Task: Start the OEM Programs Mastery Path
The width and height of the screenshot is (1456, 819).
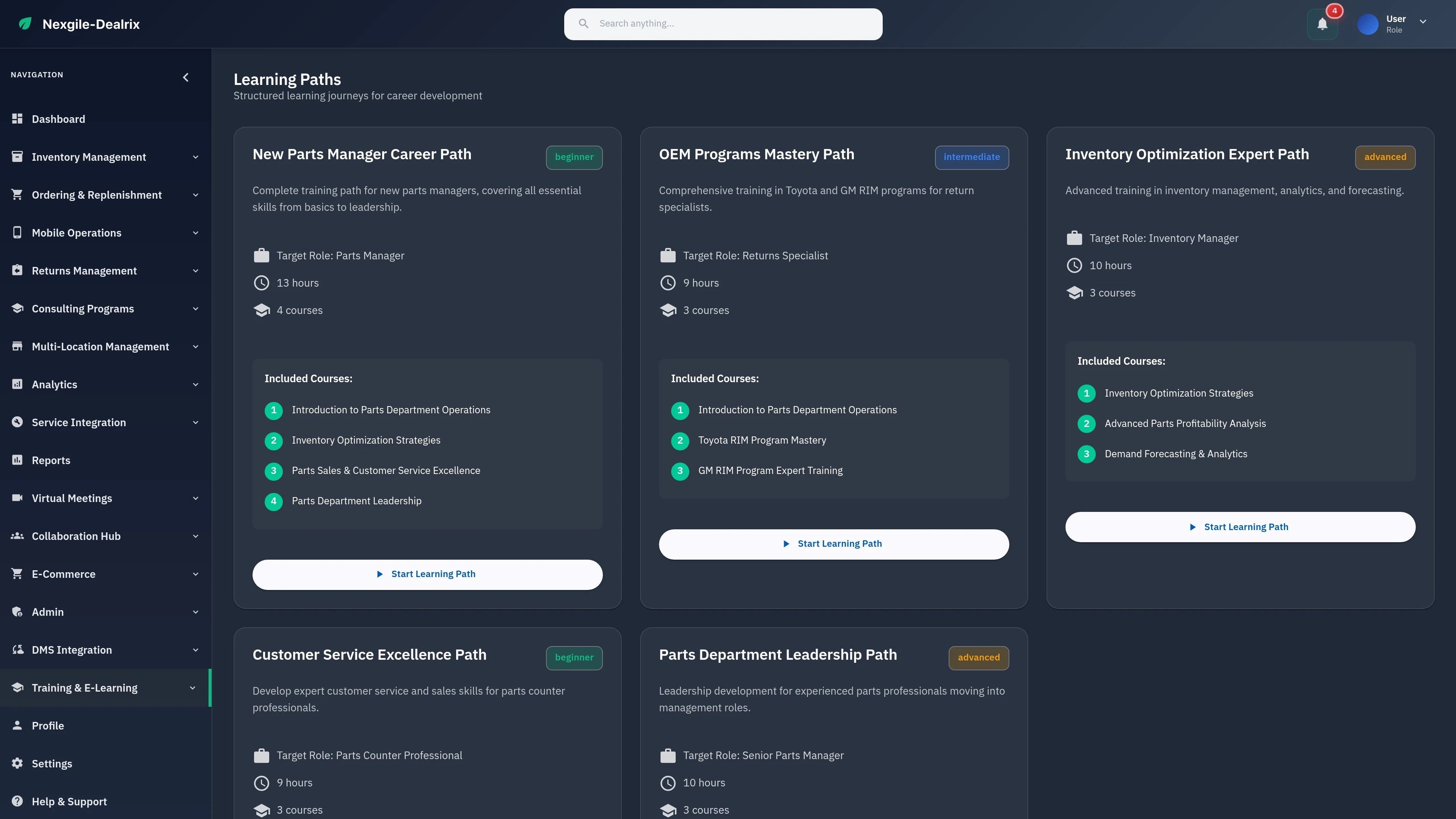Action: (833, 543)
